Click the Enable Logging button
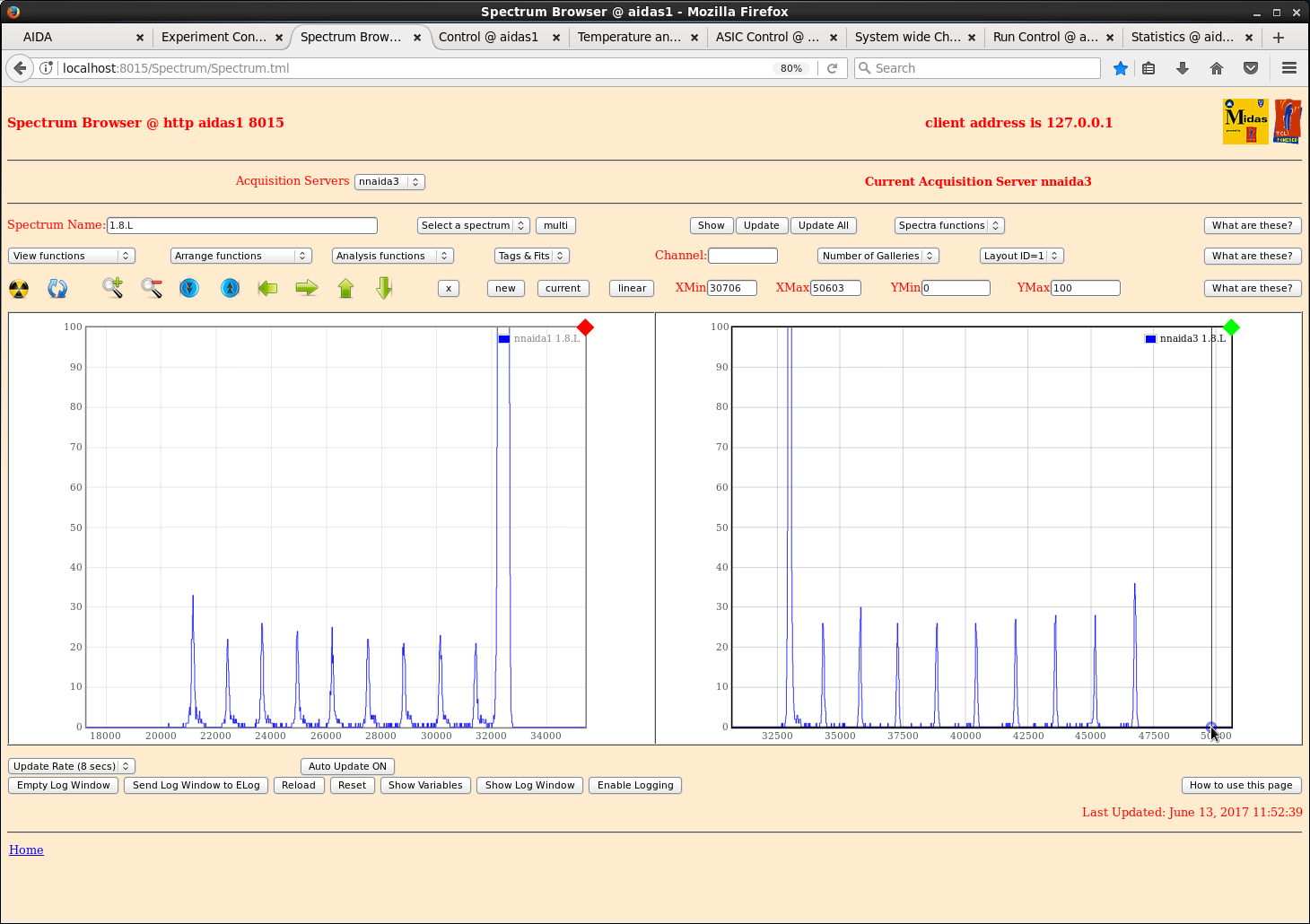Viewport: 1310px width, 924px height. coord(634,785)
